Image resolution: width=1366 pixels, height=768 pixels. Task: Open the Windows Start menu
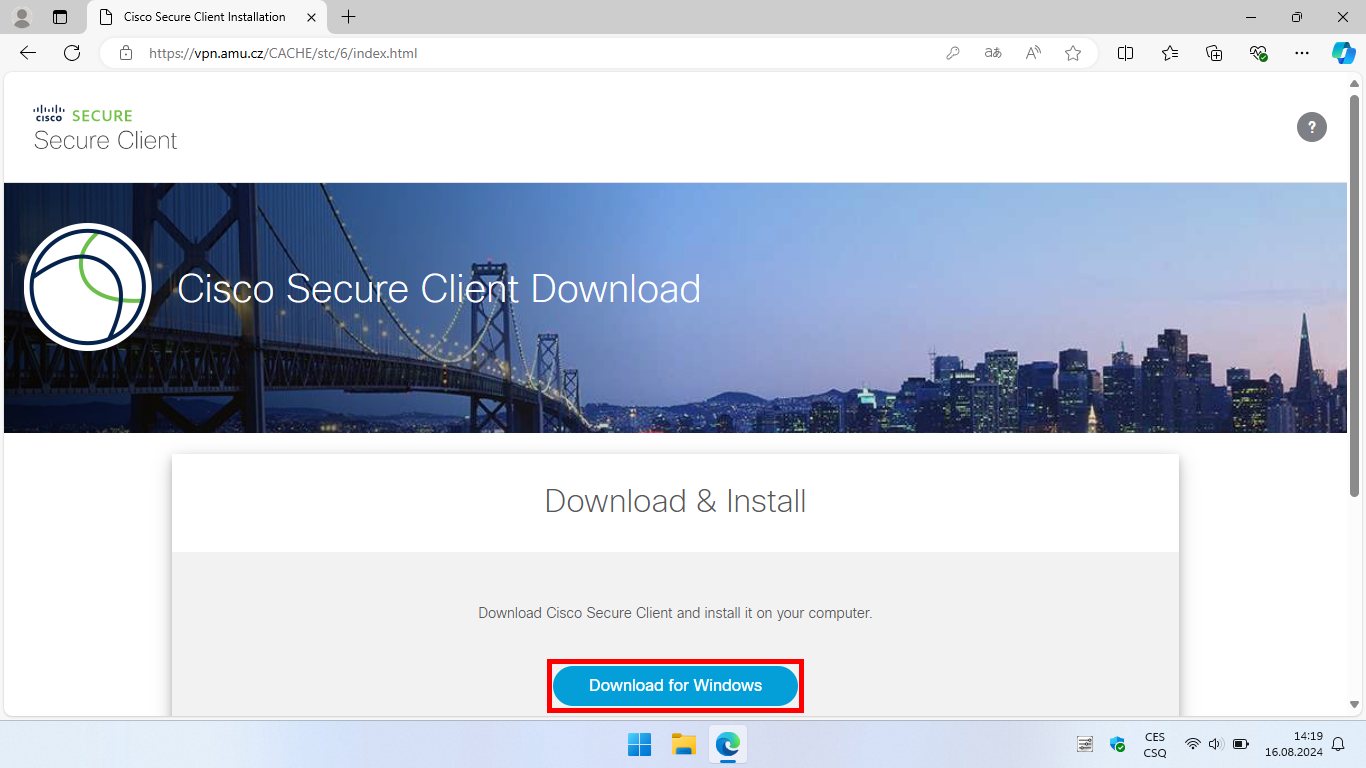tap(639, 744)
